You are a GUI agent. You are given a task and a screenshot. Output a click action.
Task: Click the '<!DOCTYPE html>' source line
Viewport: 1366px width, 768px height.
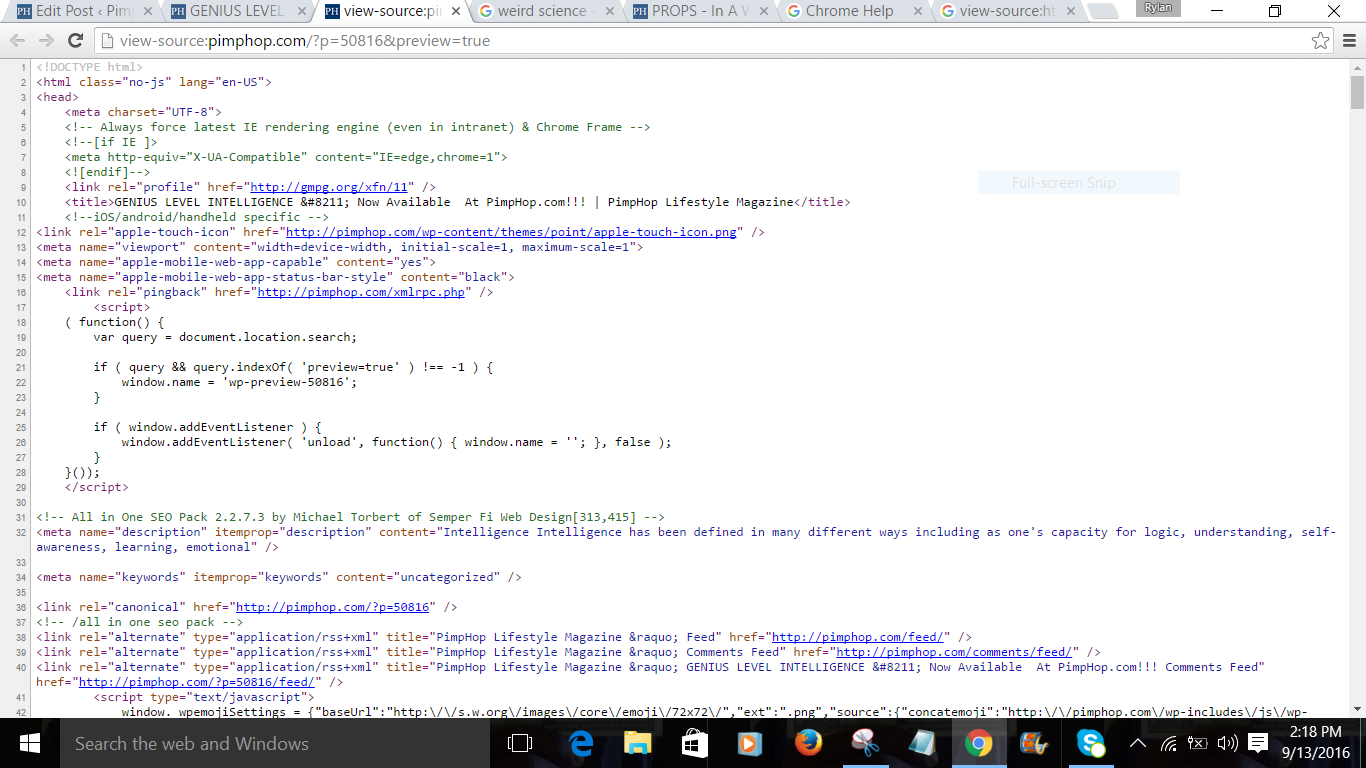point(90,67)
